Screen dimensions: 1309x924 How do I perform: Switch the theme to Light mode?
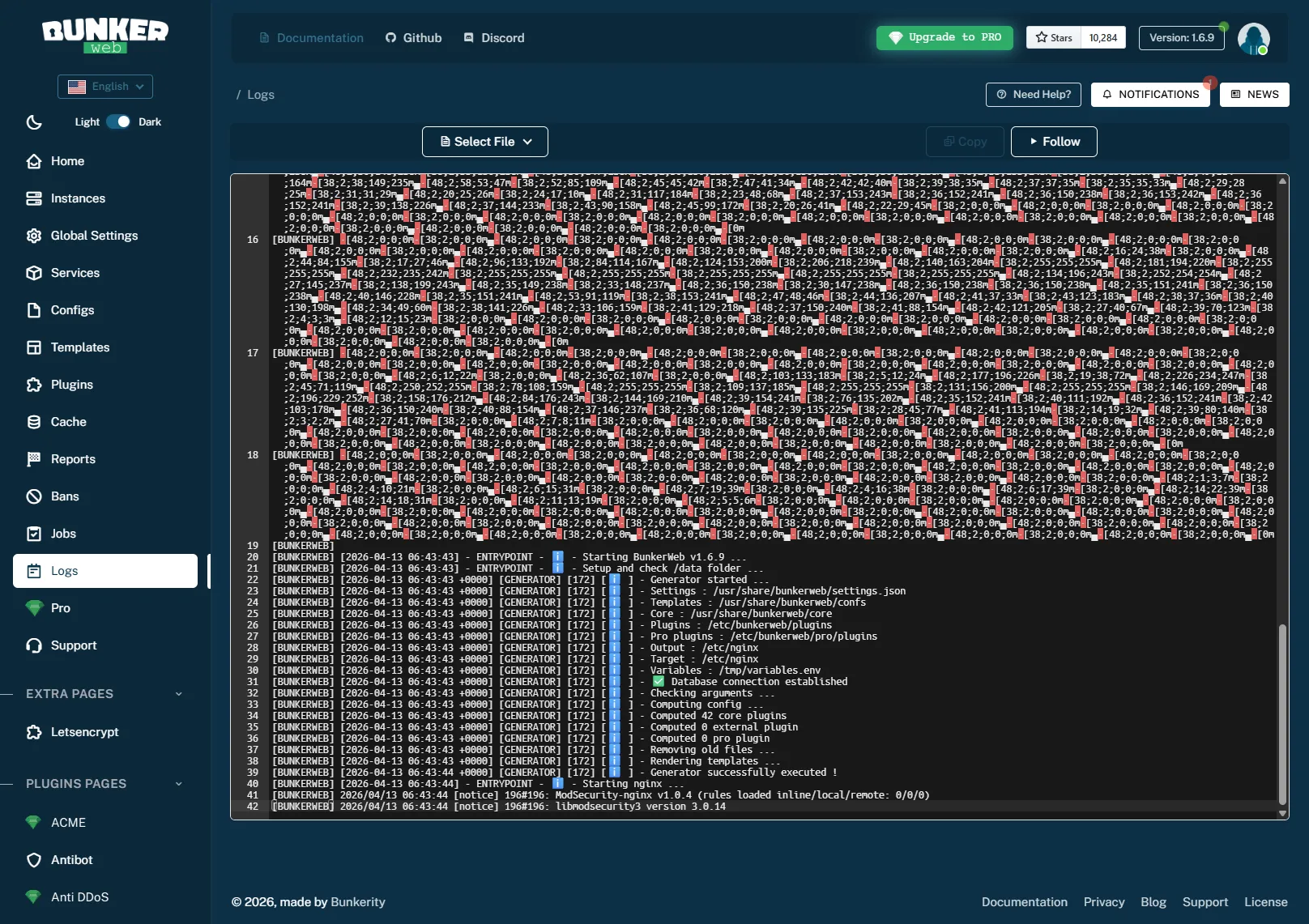click(x=87, y=121)
